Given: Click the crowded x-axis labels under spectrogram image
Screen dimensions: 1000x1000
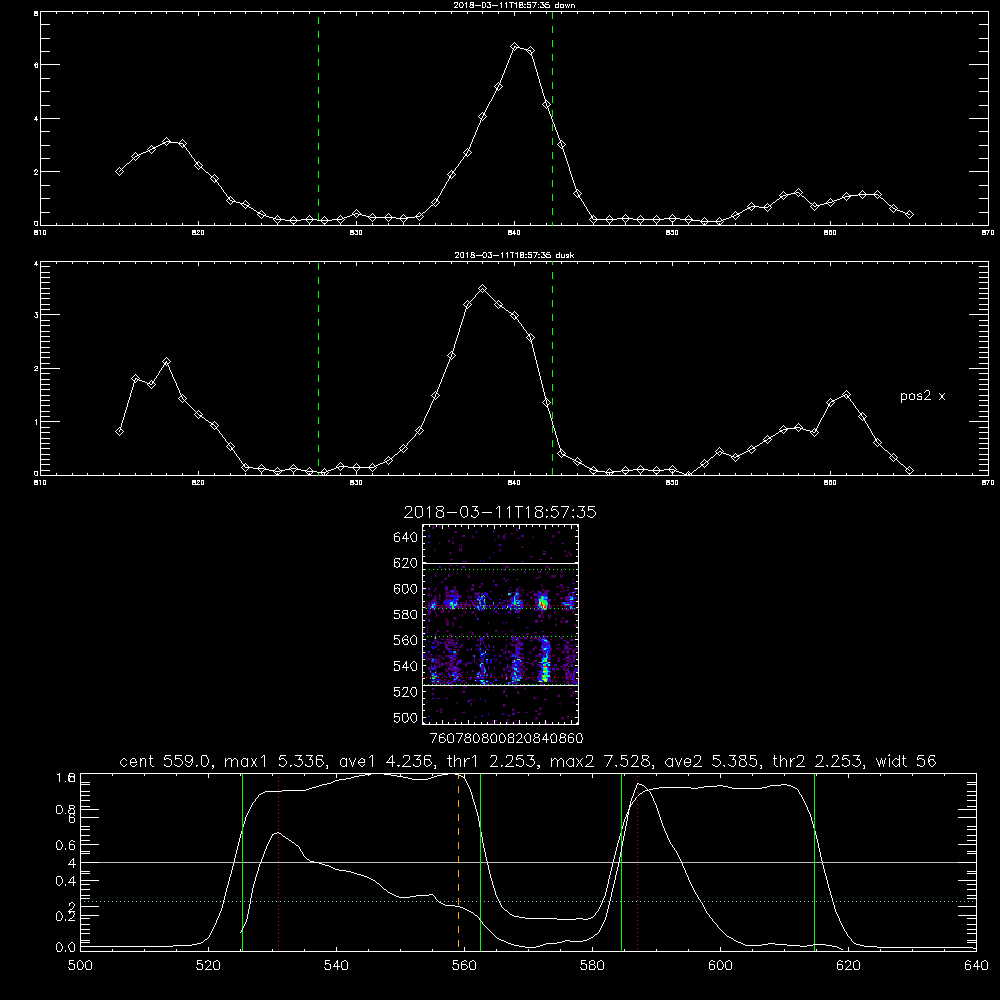Looking at the screenshot, I should [506, 739].
